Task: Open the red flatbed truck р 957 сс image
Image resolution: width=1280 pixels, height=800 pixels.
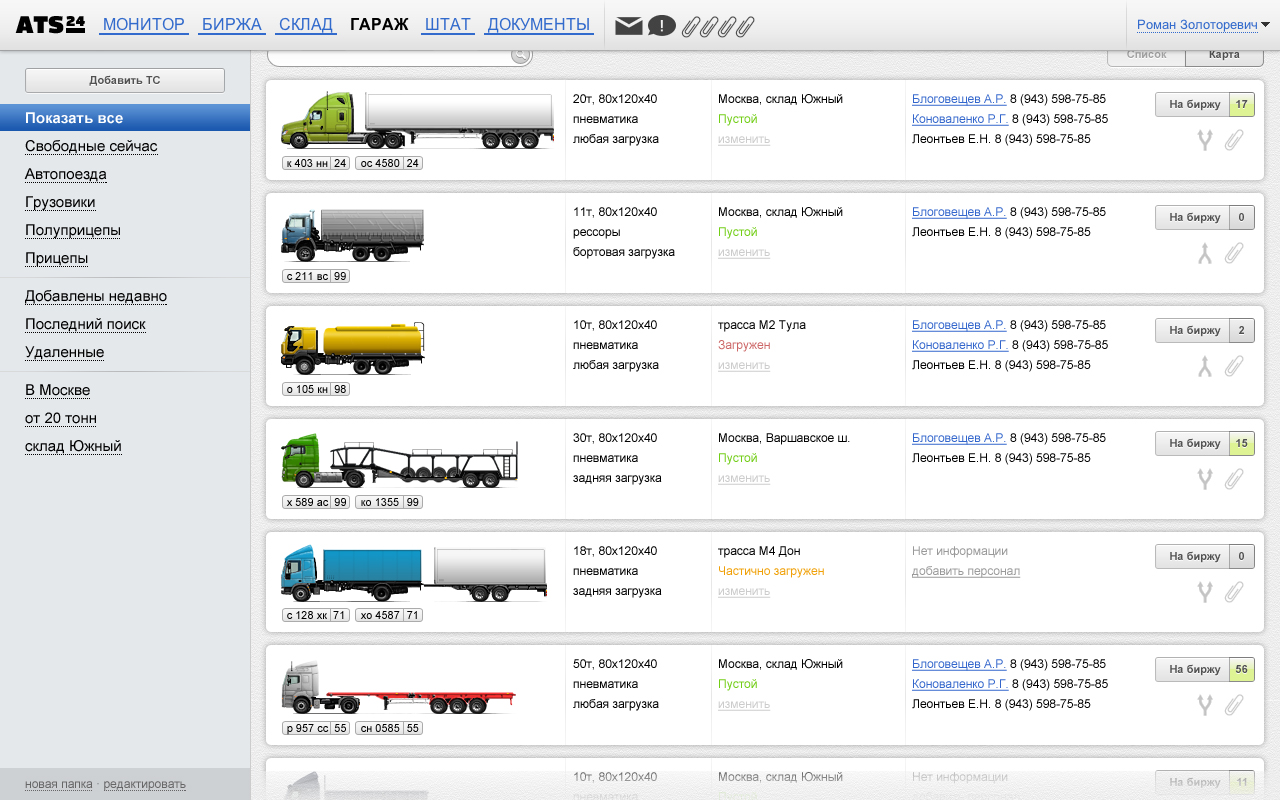Action: [398, 689]
